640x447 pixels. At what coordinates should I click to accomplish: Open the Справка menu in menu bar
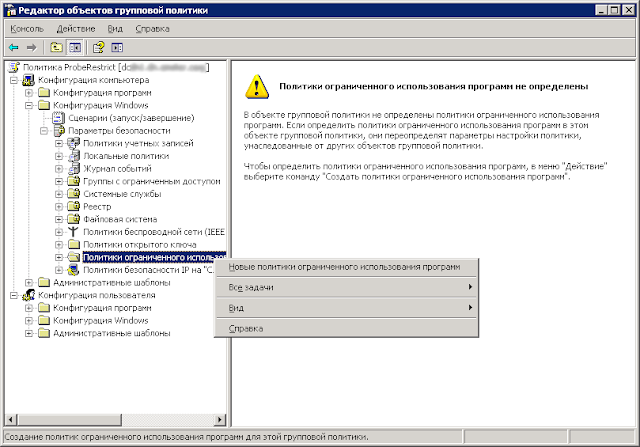[152, 29]
